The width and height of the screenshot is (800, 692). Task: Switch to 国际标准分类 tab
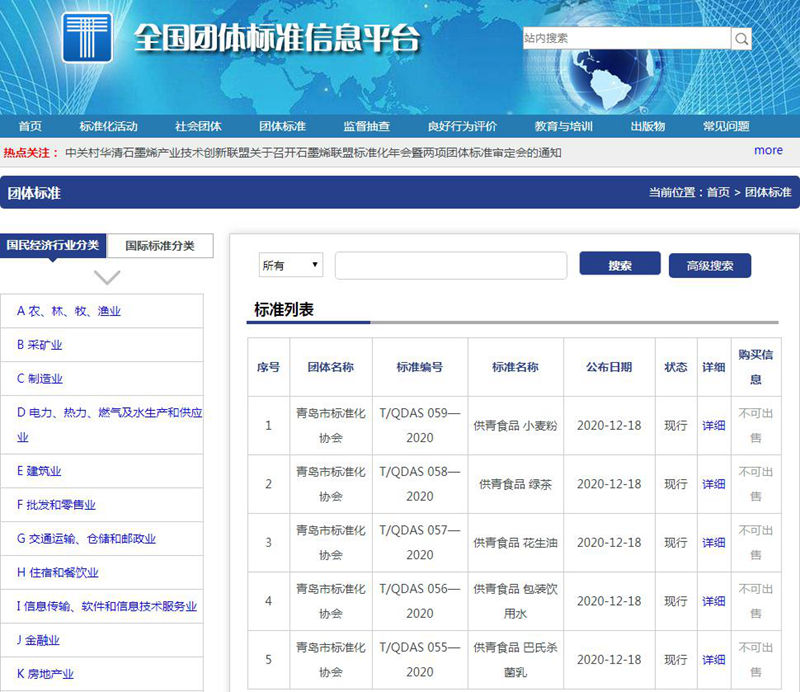(x=160, y=246)
